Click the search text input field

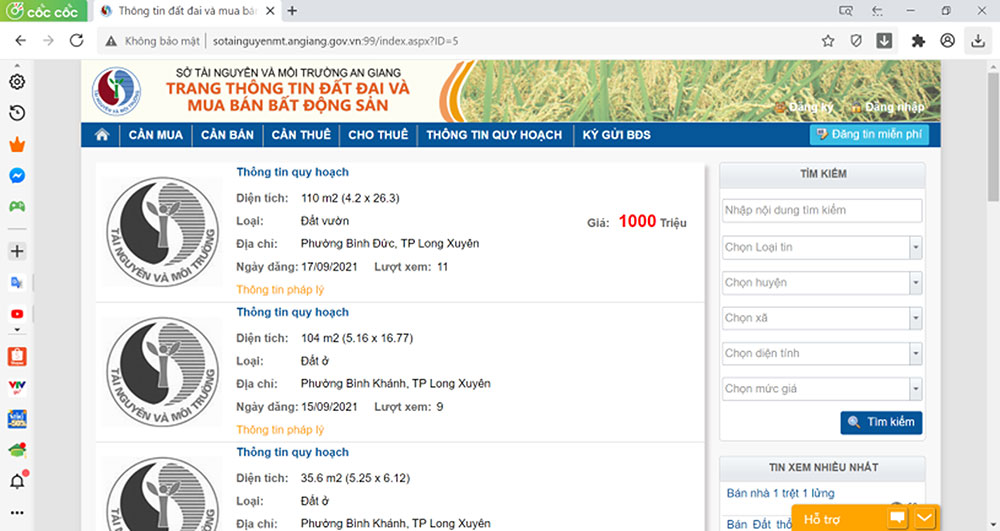[x=822, y=210]
